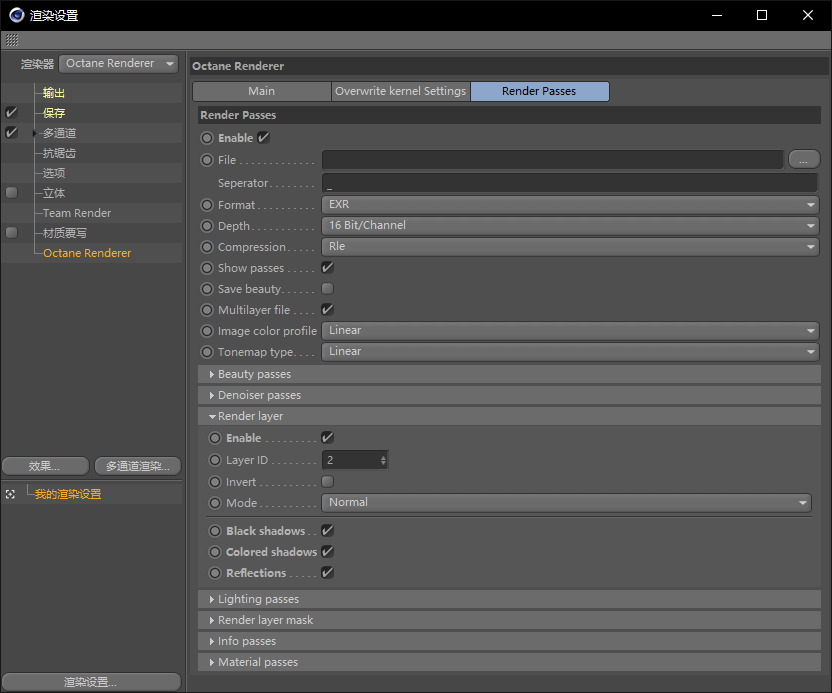The width and height of the screenshot is (832, 693).
Task: Open the Image color profile dropdown
Action: coord(570,331)
